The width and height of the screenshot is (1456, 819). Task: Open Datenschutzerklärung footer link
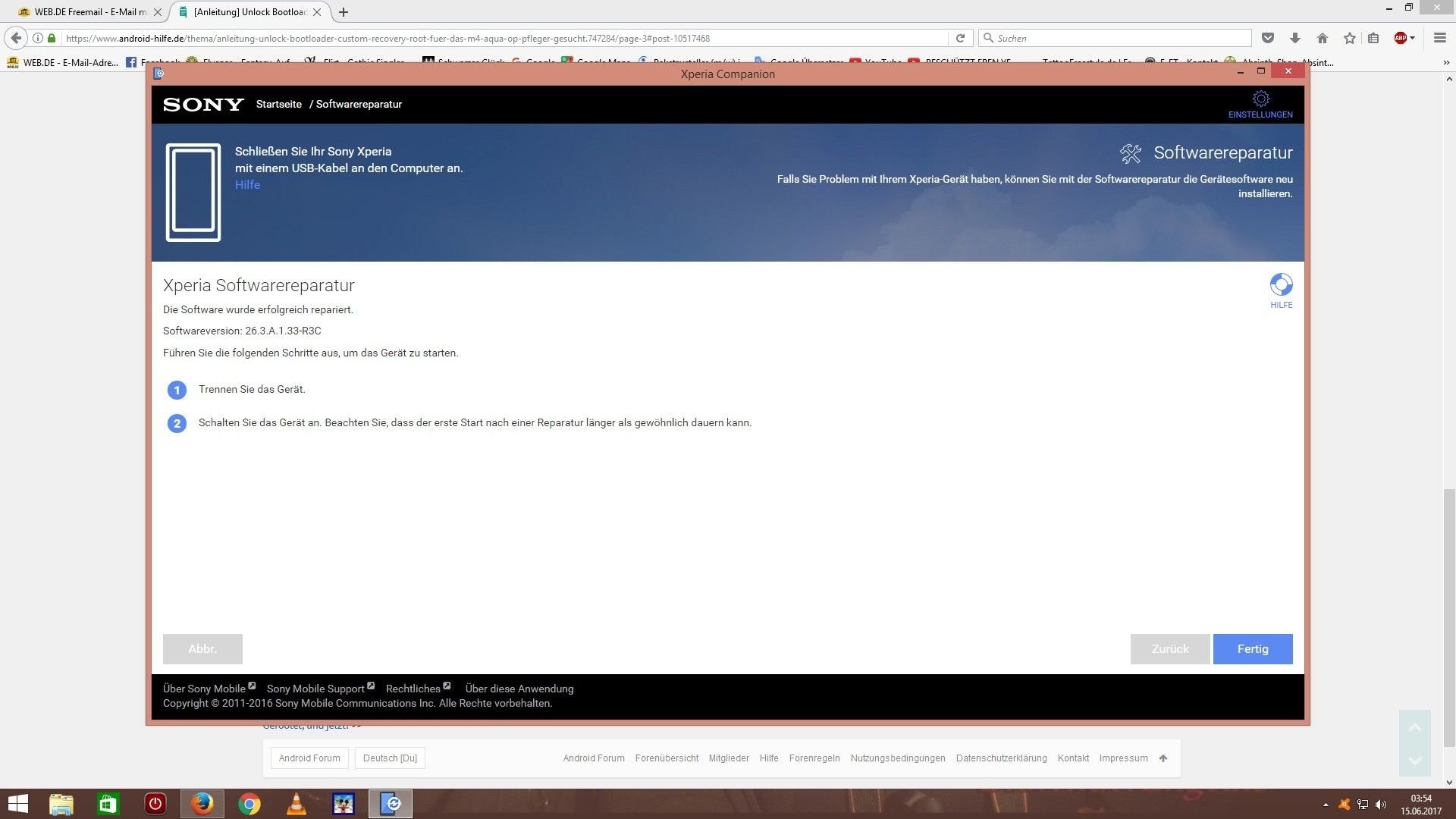(1001, 758)
